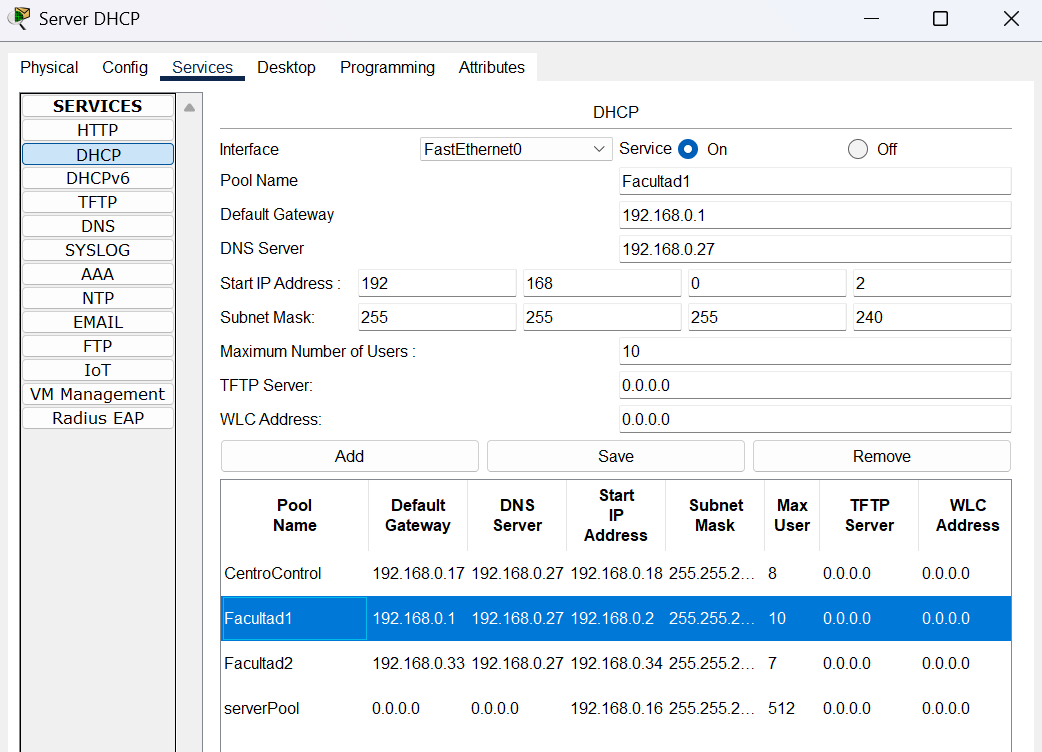Click Start IP first octet field 192
This screenshot has height=752, width=1042.
point(437,283)
